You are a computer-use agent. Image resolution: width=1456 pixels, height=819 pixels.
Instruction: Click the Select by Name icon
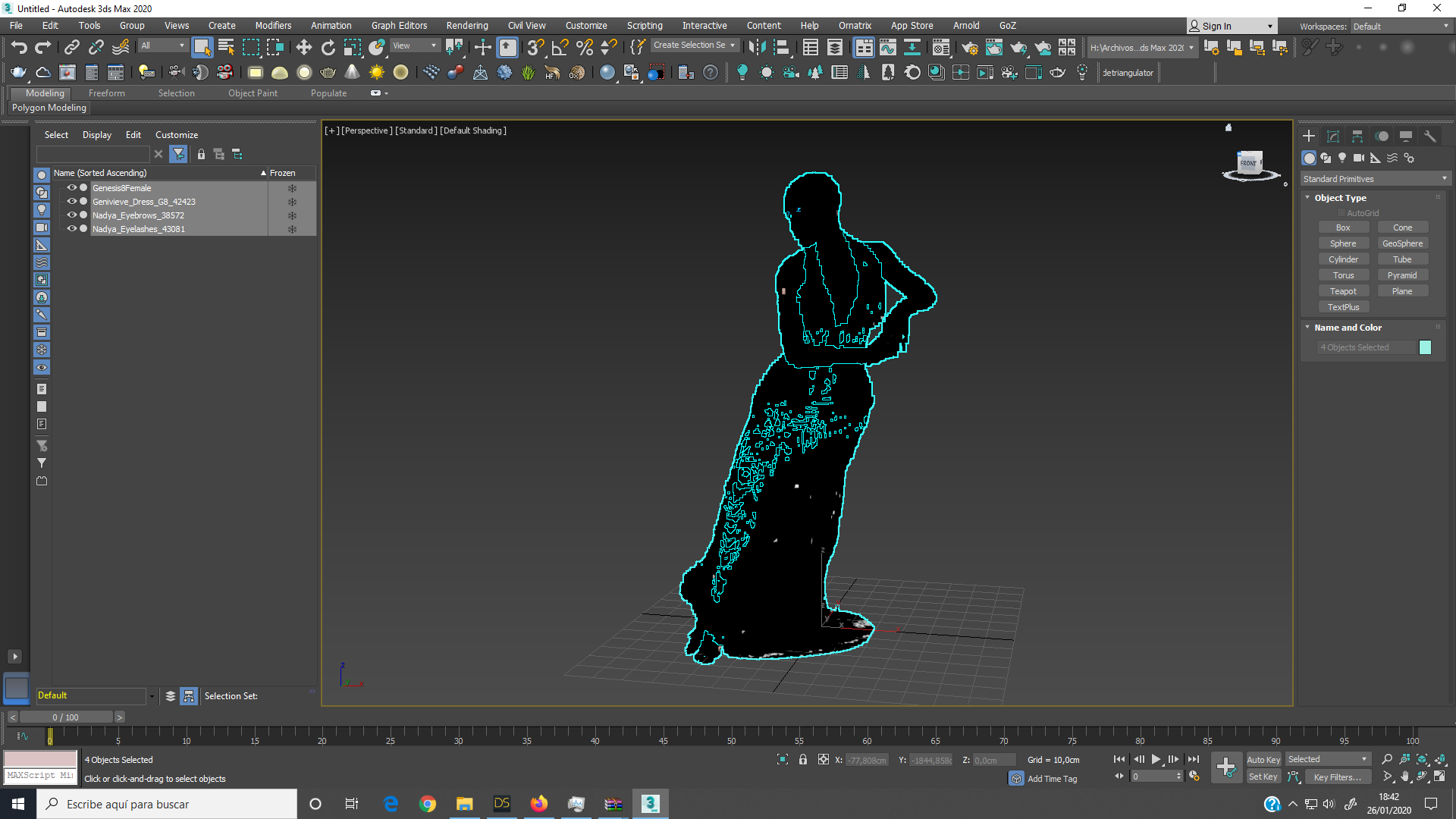[226, 47]
